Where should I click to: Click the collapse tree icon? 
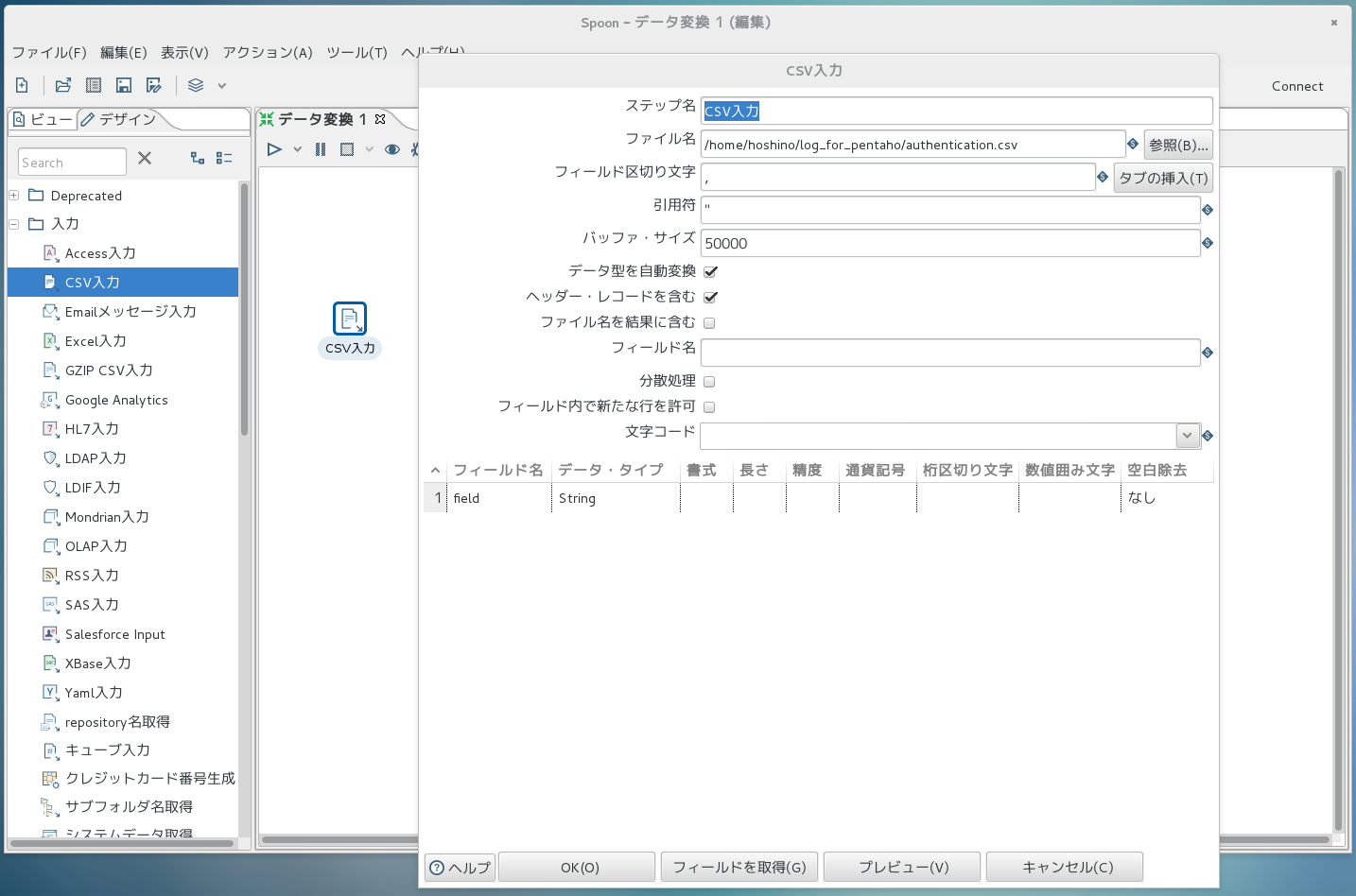tap(224, 158)
